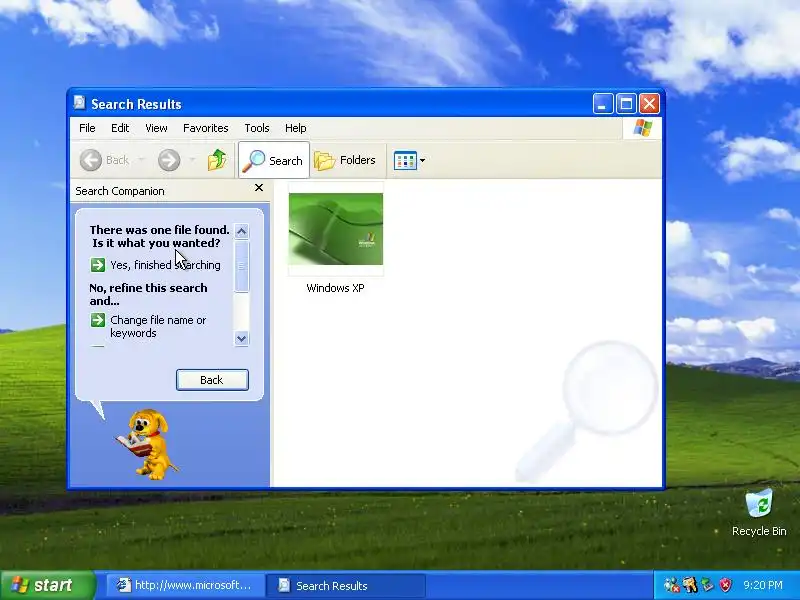800x600 pixels.
Task: Click the green arrow beside Yes, finished searching
Action: click(x=98, y=265)
